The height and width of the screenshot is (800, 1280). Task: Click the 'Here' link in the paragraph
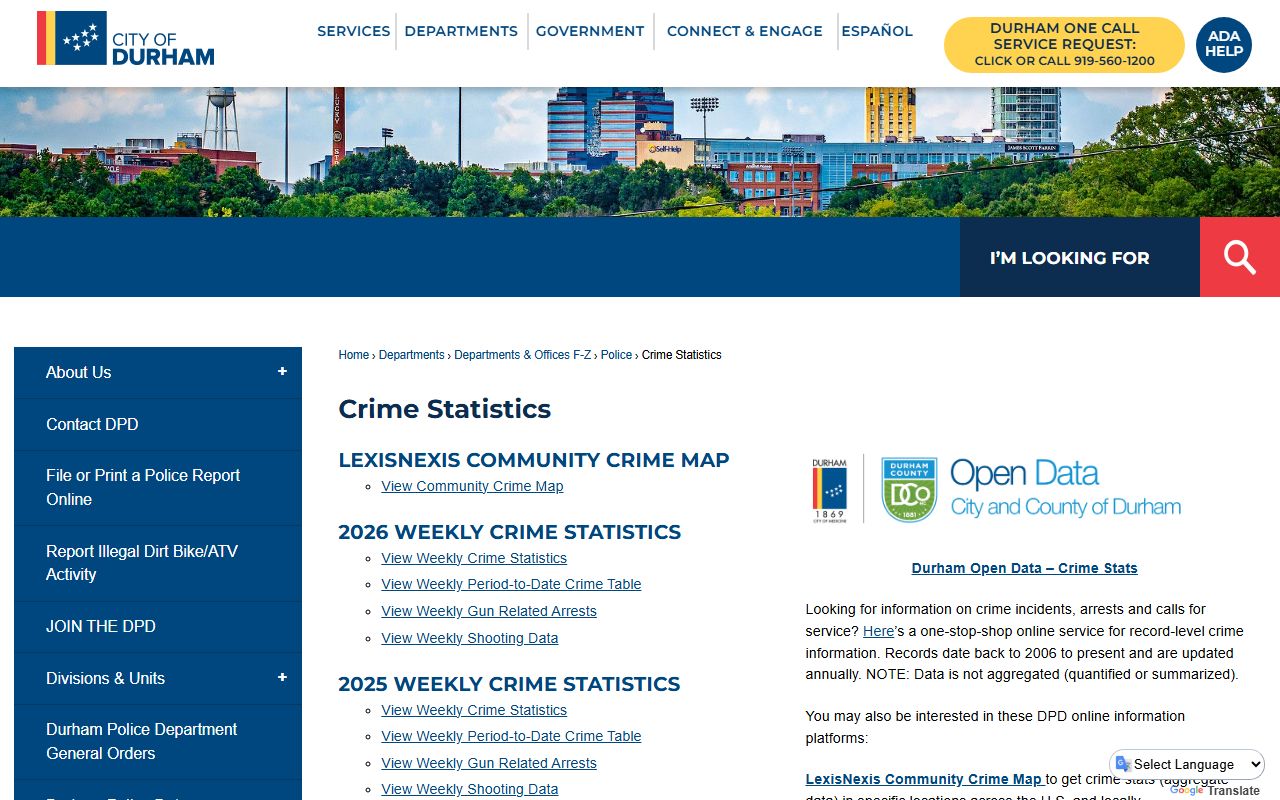(878, 631)
